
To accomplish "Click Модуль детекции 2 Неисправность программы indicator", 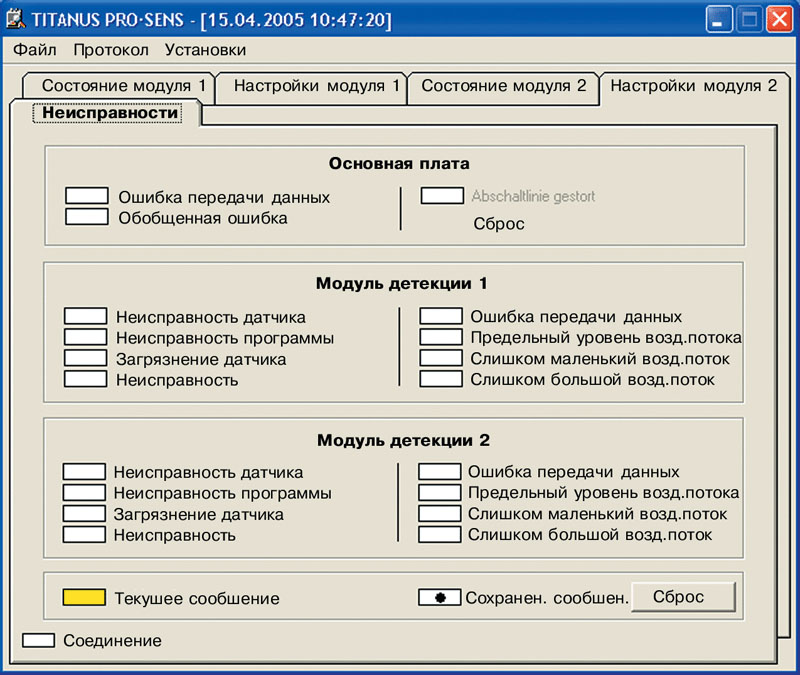I will click(x=84, y=492).
